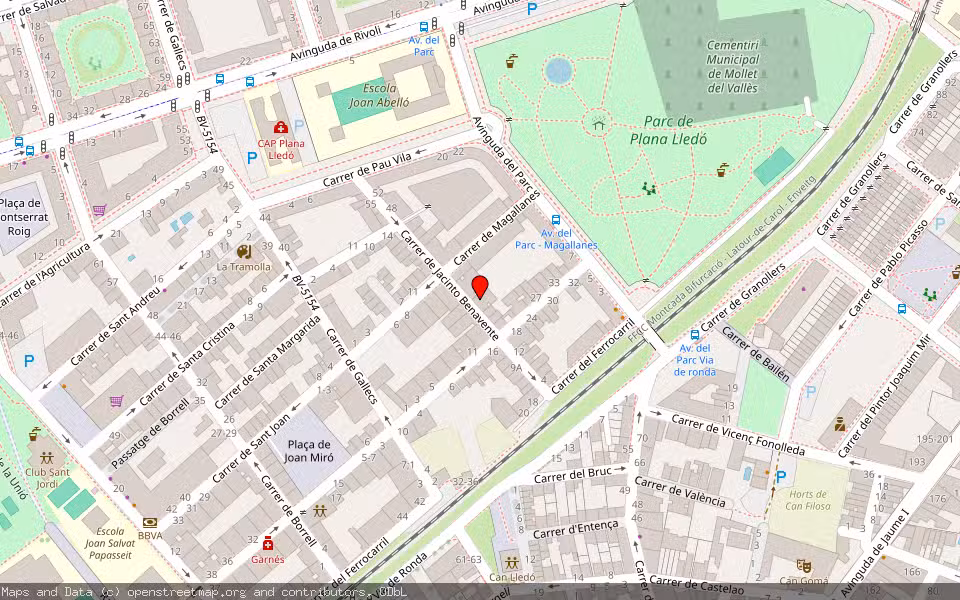Select the community icon below Plaça de Joan Miró
This screenshot has width=960, height=600.
tap(320, 511)
